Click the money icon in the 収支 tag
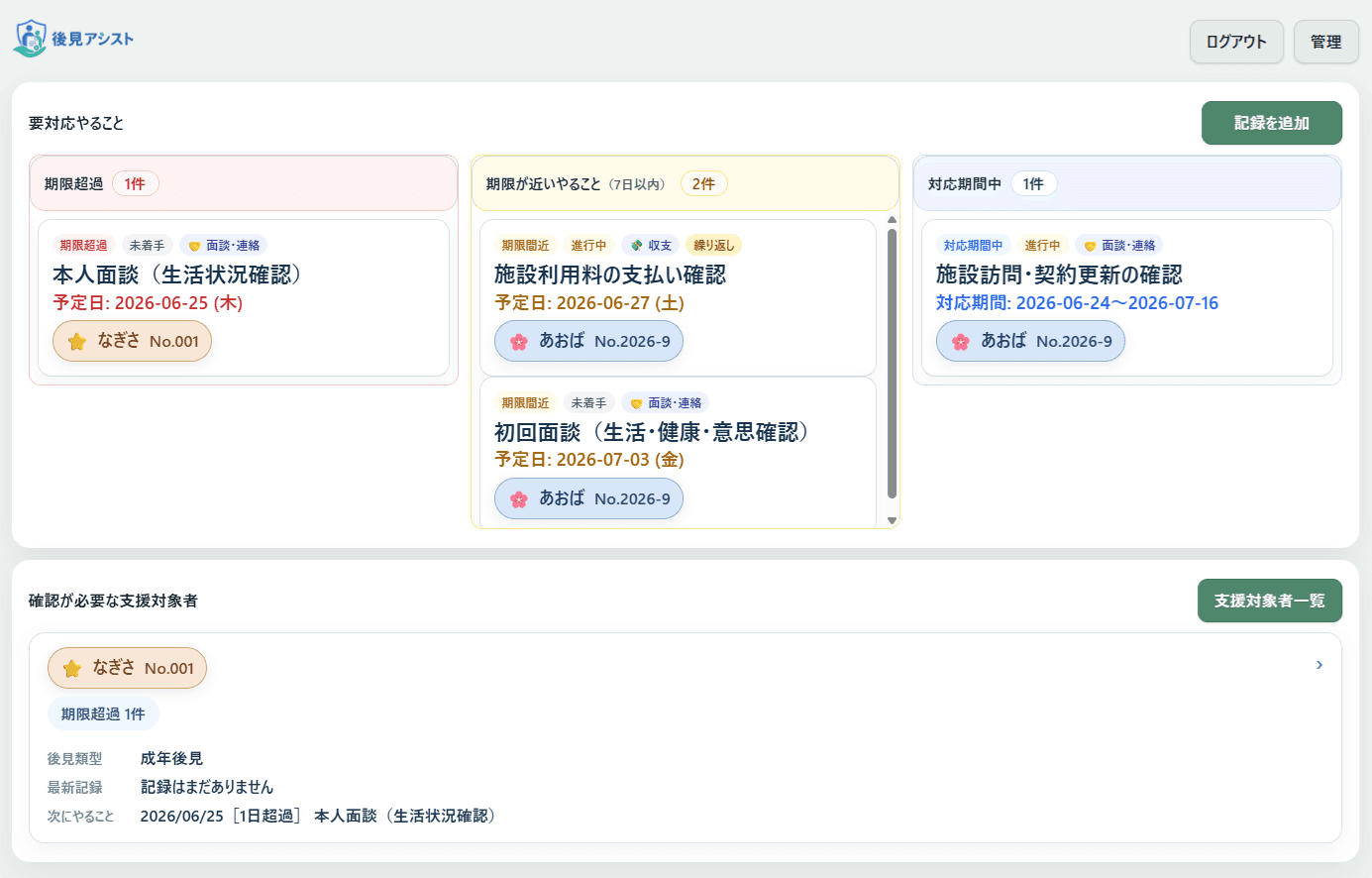Viewport: 1372px width, 878px height. pyautogui.click(x=637, y=246)
